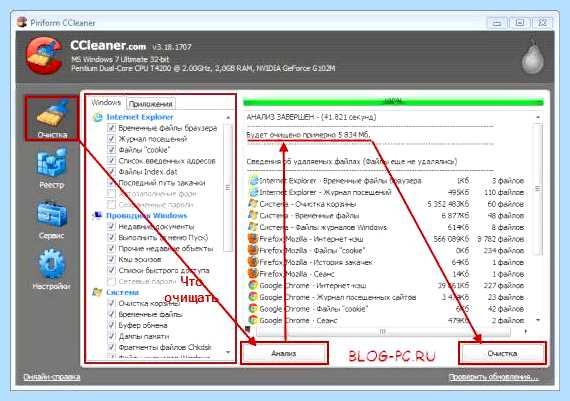Click IE icon for Журнал посещений result
The height and width of the screenshot is (401, 570).
253,192
